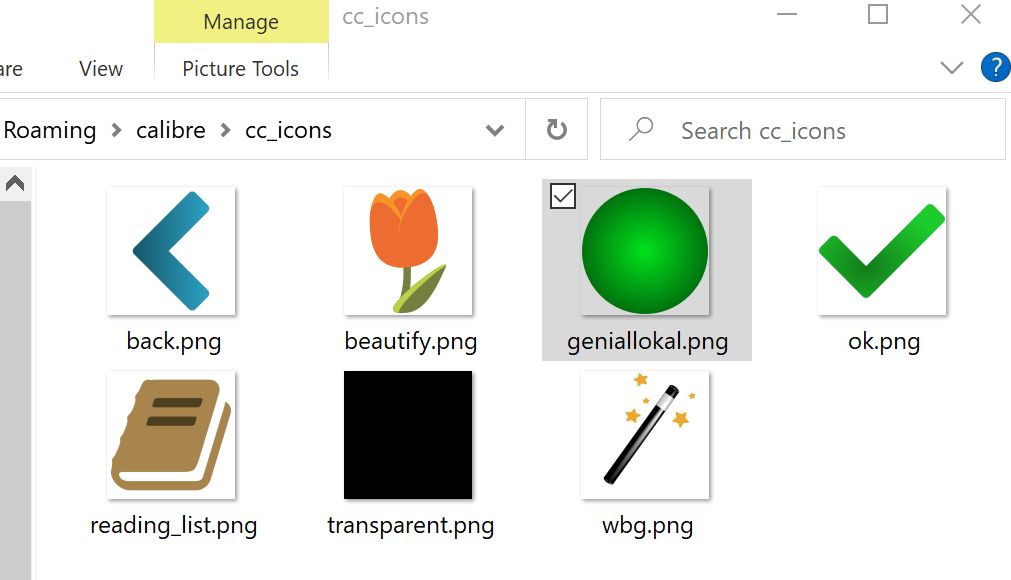Expand the ribbon with the chevron
The height and width of the screenshot is (580, 1011).
pos(952,68)
